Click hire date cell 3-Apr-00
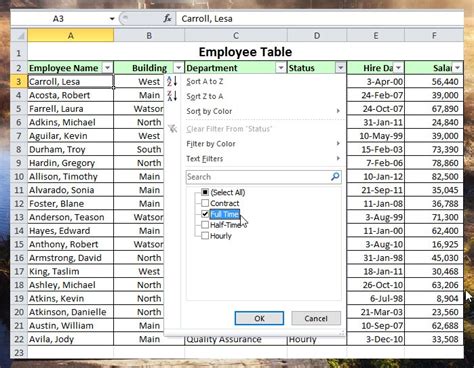Viewport: 474px width, 368px height. (x=376, y=81)
